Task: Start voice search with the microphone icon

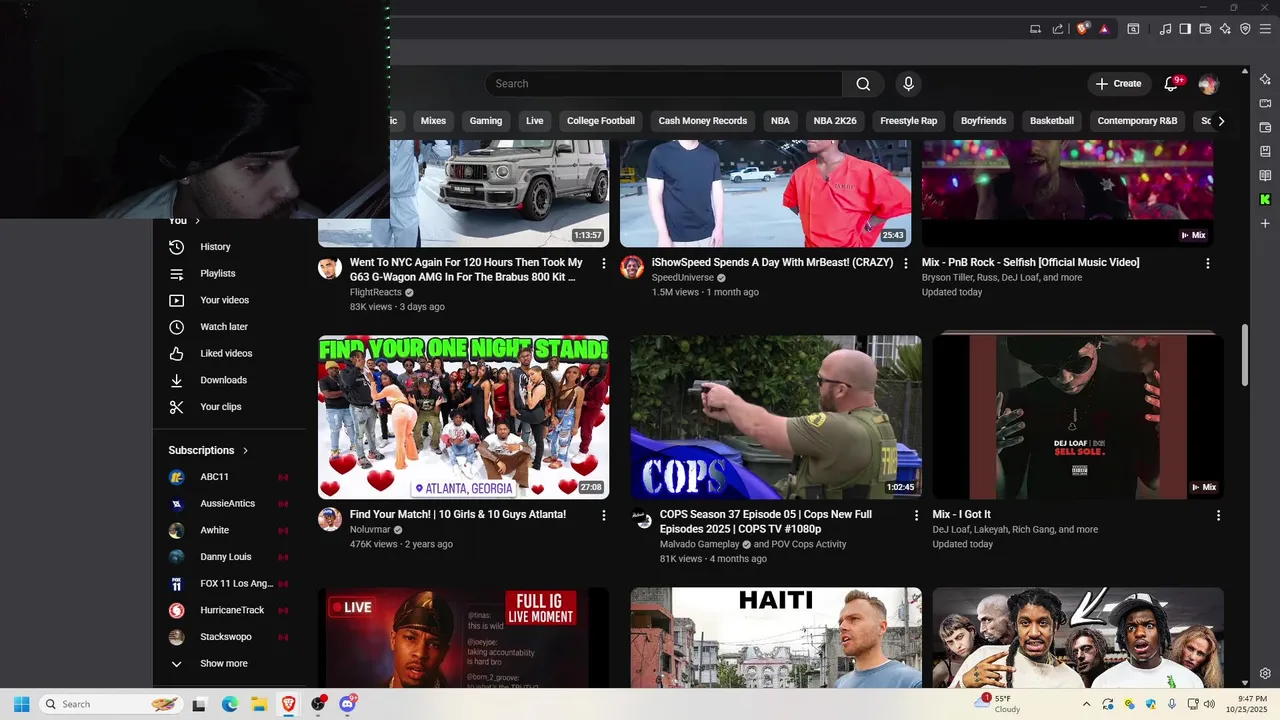Action: (908, 84)
